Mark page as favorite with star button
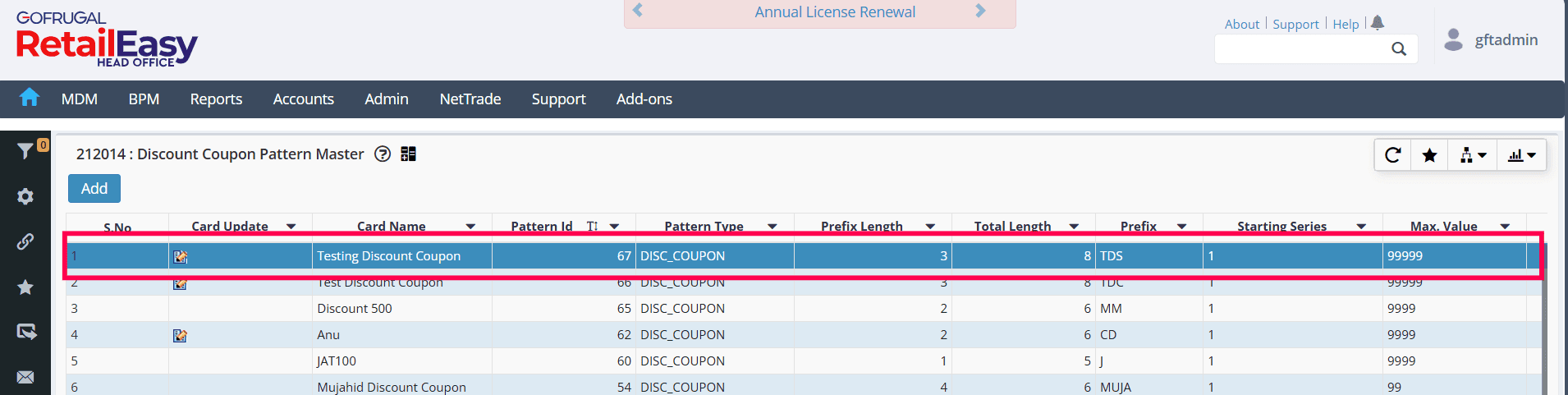The width and height of the screenshot is (1568, 395). point(1429,155)
